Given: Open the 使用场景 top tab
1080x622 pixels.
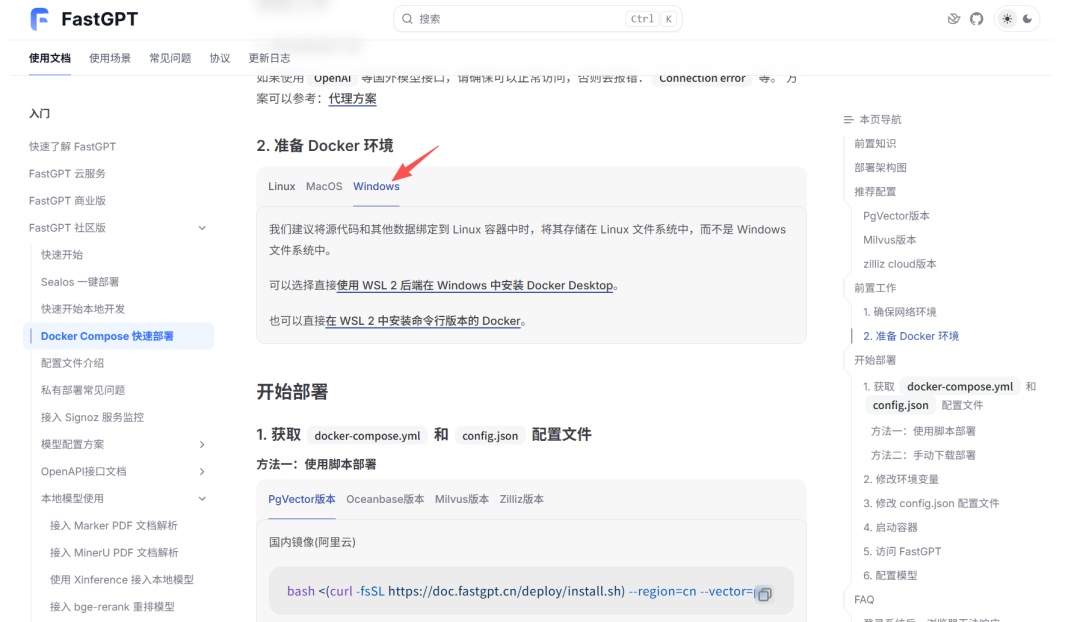Looking at the screenshot, I should click(x=110, y=58).
